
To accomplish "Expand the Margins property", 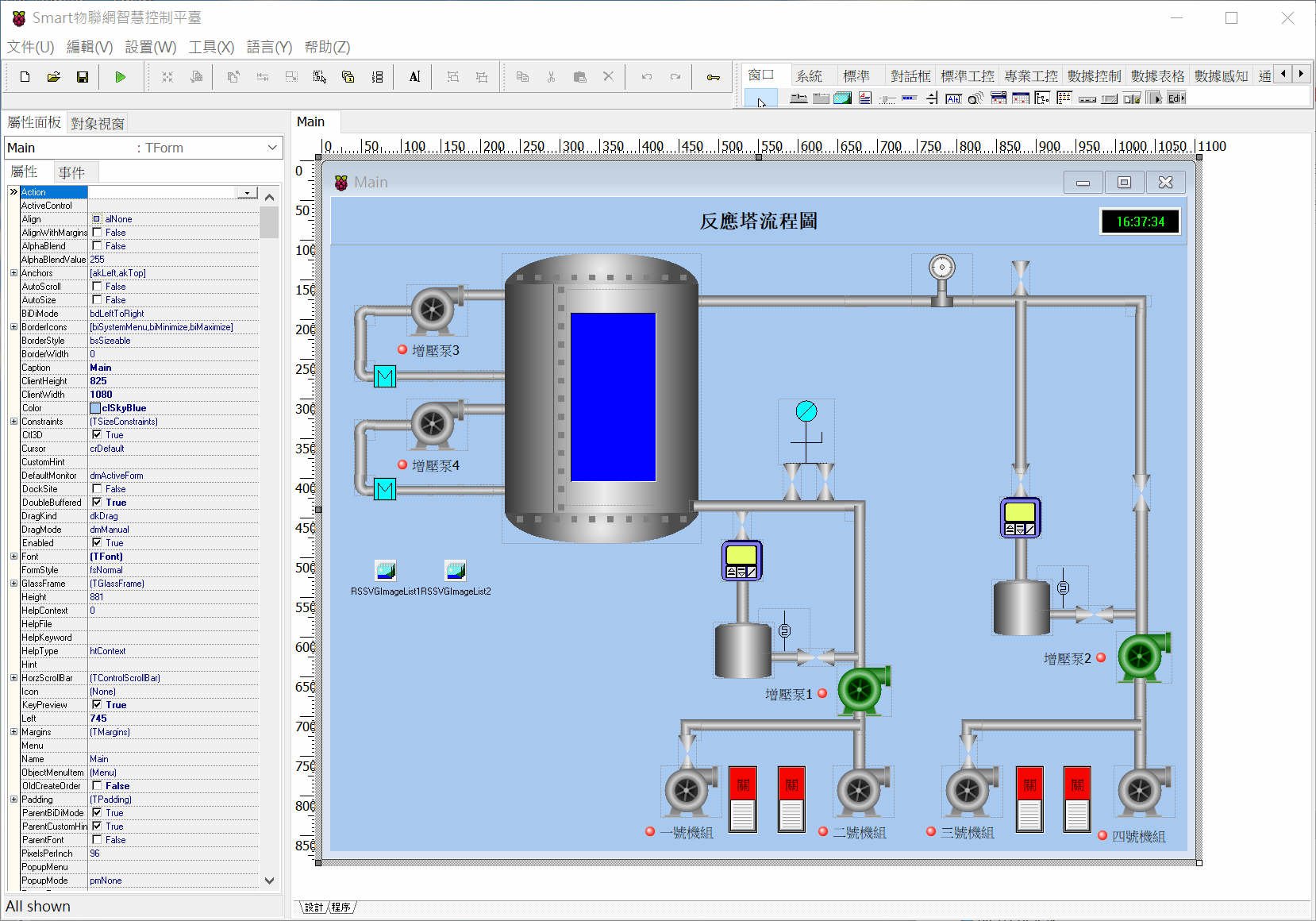I will (x=13, y=732).
